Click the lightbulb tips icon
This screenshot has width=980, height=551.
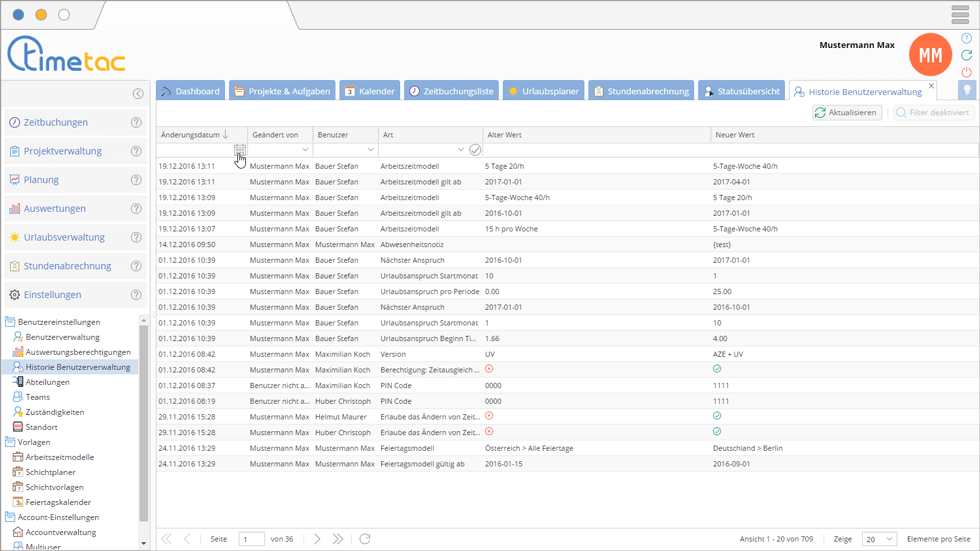point(966,91)
